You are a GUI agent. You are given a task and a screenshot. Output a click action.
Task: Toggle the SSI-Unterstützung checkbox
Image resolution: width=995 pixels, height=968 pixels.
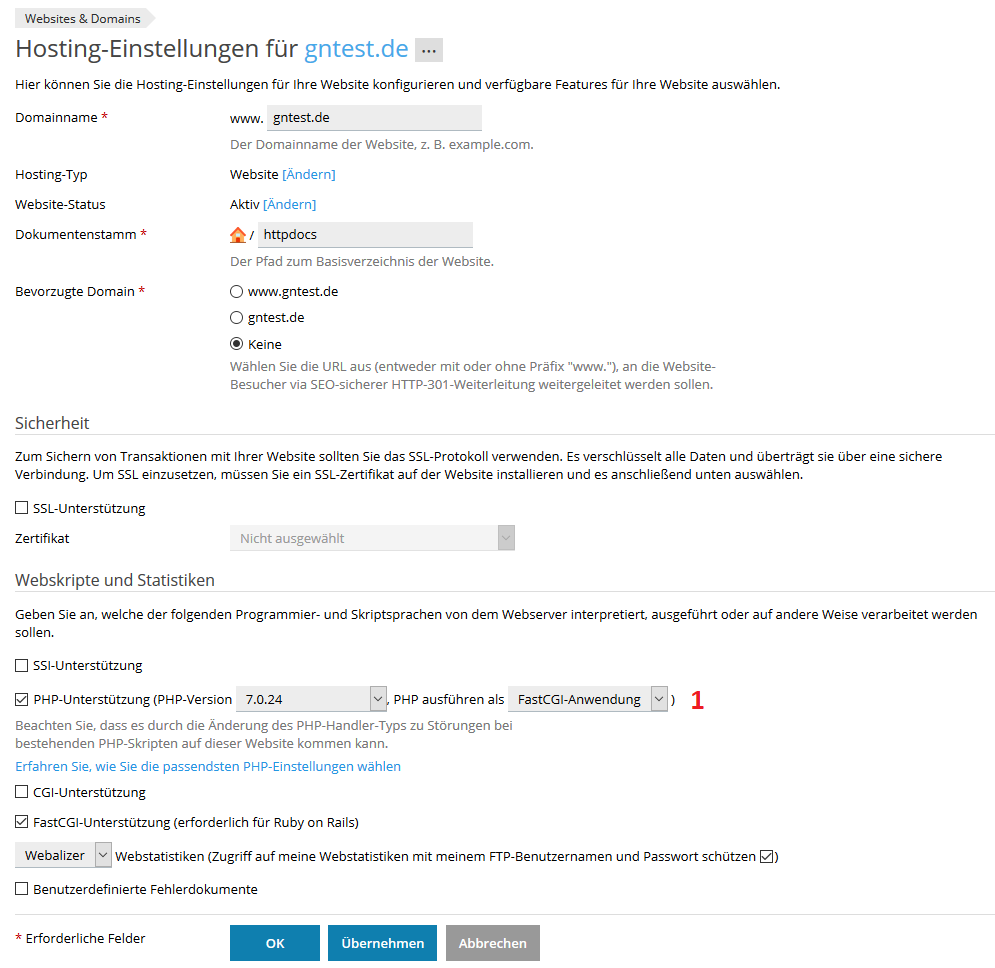click(x=22, y=665)
